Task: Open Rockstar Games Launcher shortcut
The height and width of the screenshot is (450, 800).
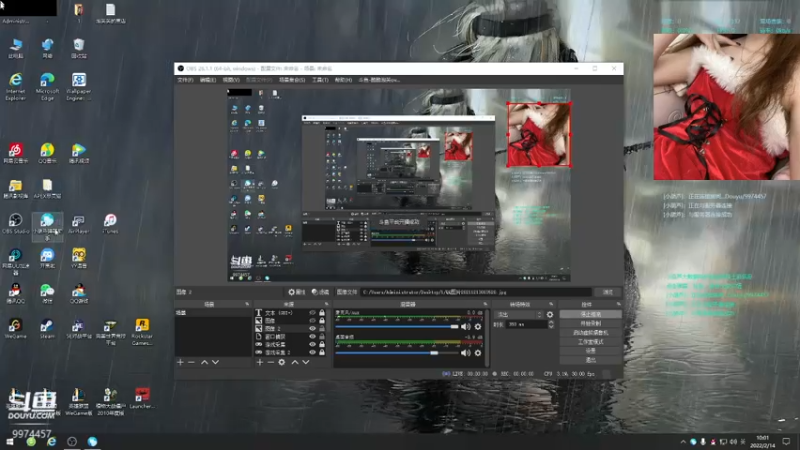Action: click(x=142, y=332)
